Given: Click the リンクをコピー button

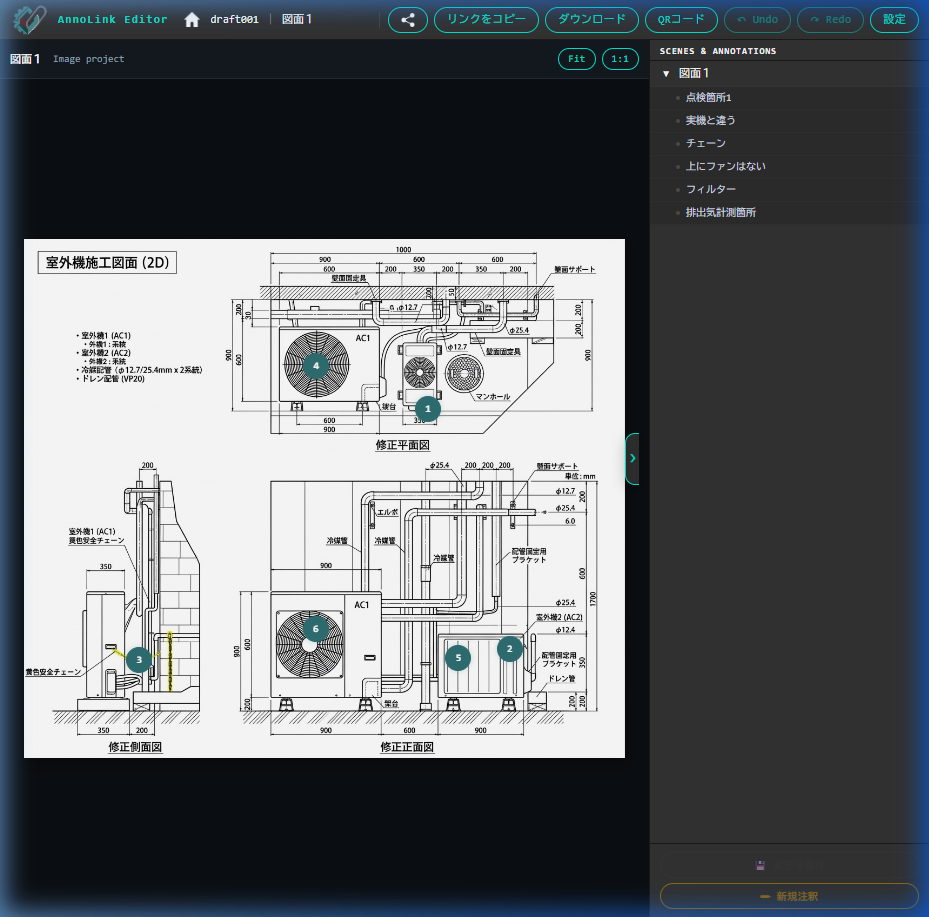Looking at the screenshot, I should [486, 20].
